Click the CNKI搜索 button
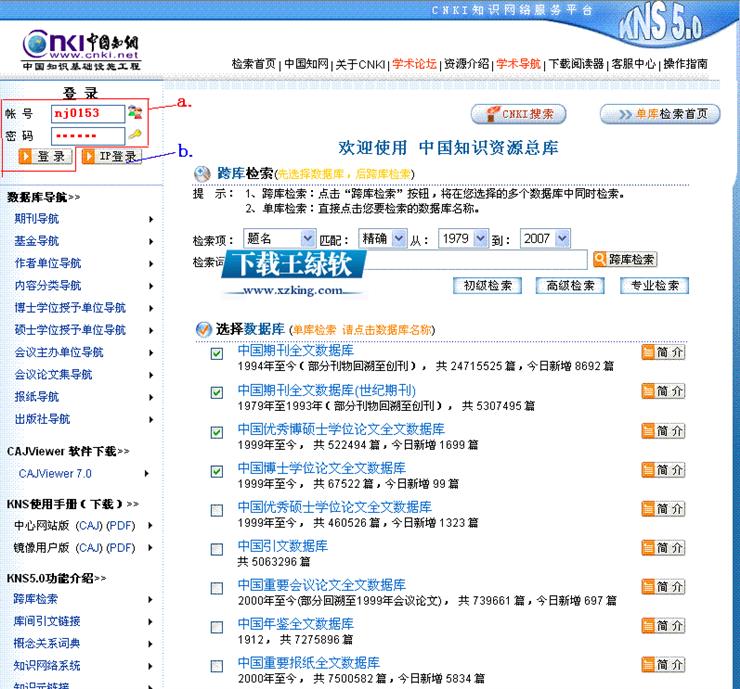Viewport: 740px width, 689px height. pos(518,114)
